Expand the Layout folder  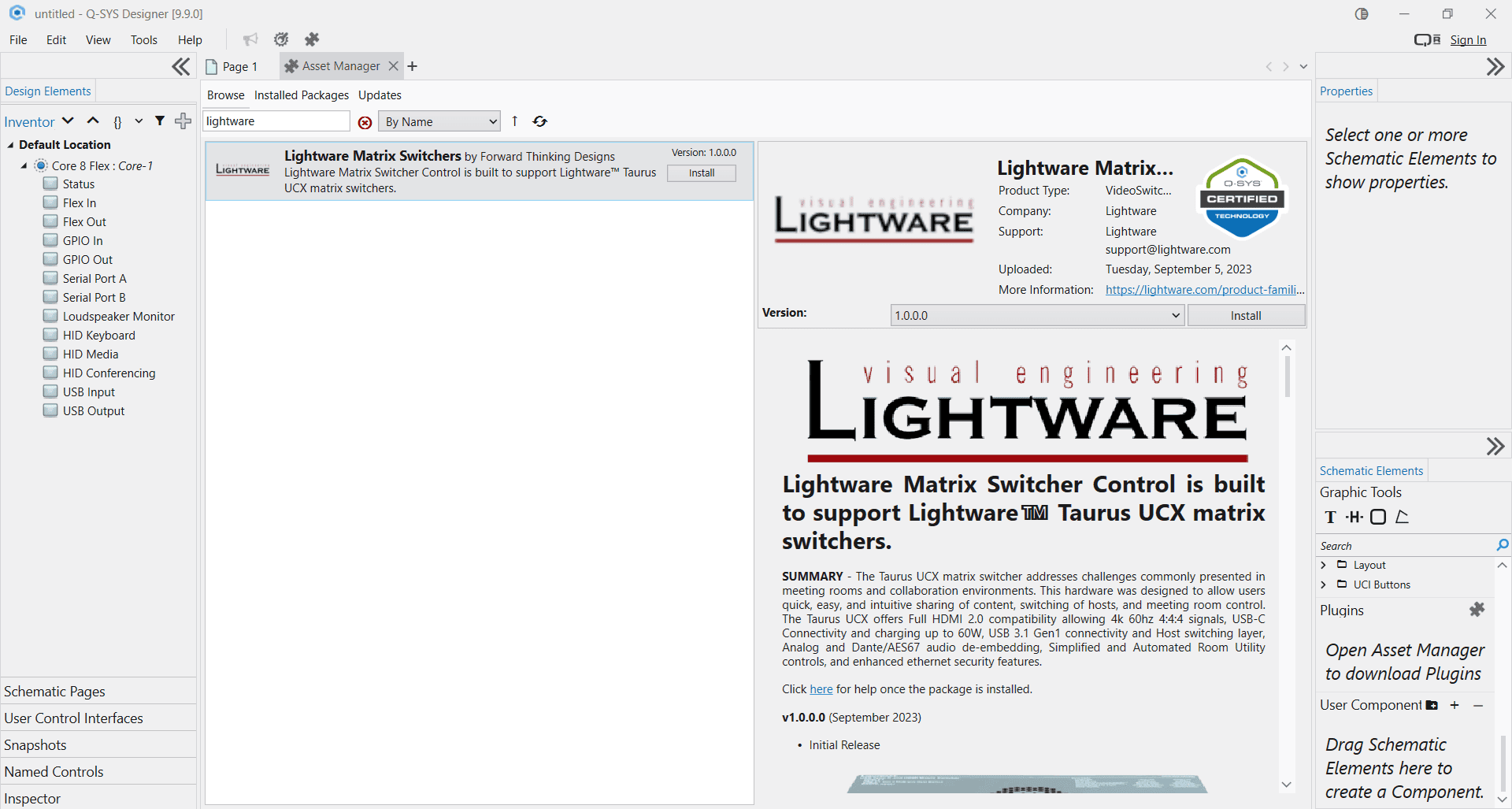(1324, 565)
